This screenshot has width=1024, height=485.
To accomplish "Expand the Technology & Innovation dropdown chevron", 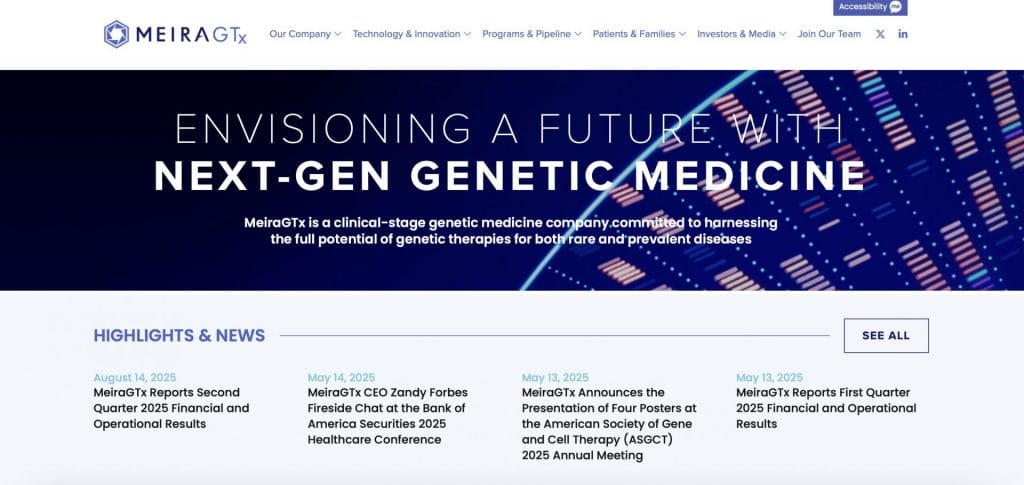I will (468, 34).
